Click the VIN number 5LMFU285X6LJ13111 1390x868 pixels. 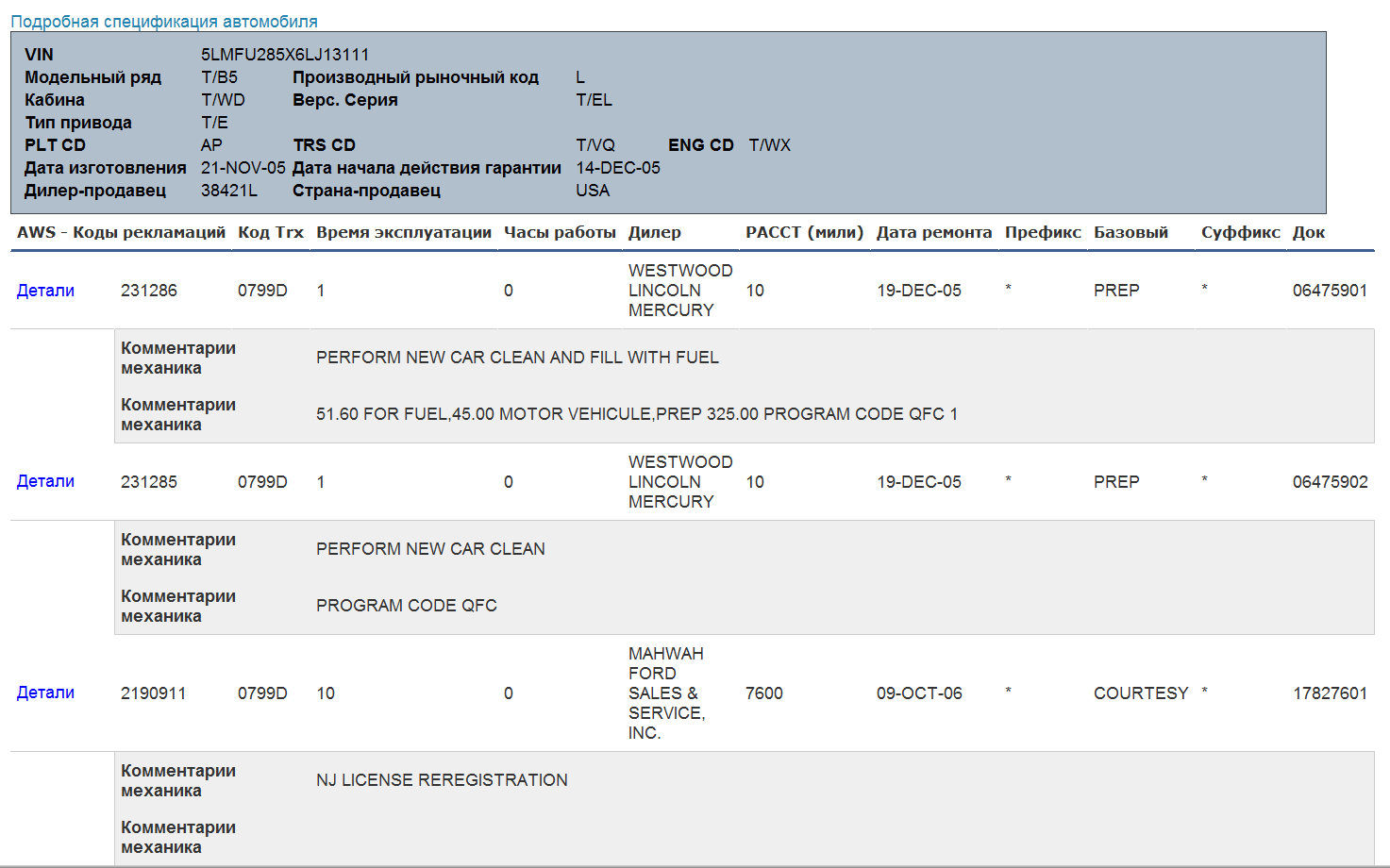(x=285, y=55)
